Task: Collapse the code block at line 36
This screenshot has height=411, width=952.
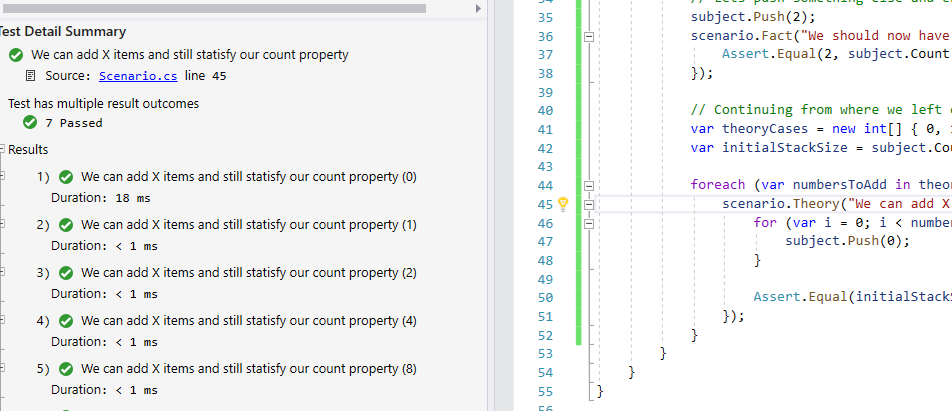Action: pyautogui.click(x=588, y=36)
